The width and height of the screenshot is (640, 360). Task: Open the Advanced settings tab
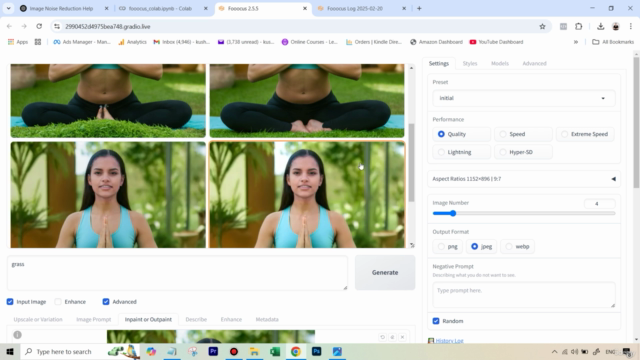(x=534, y=63)
